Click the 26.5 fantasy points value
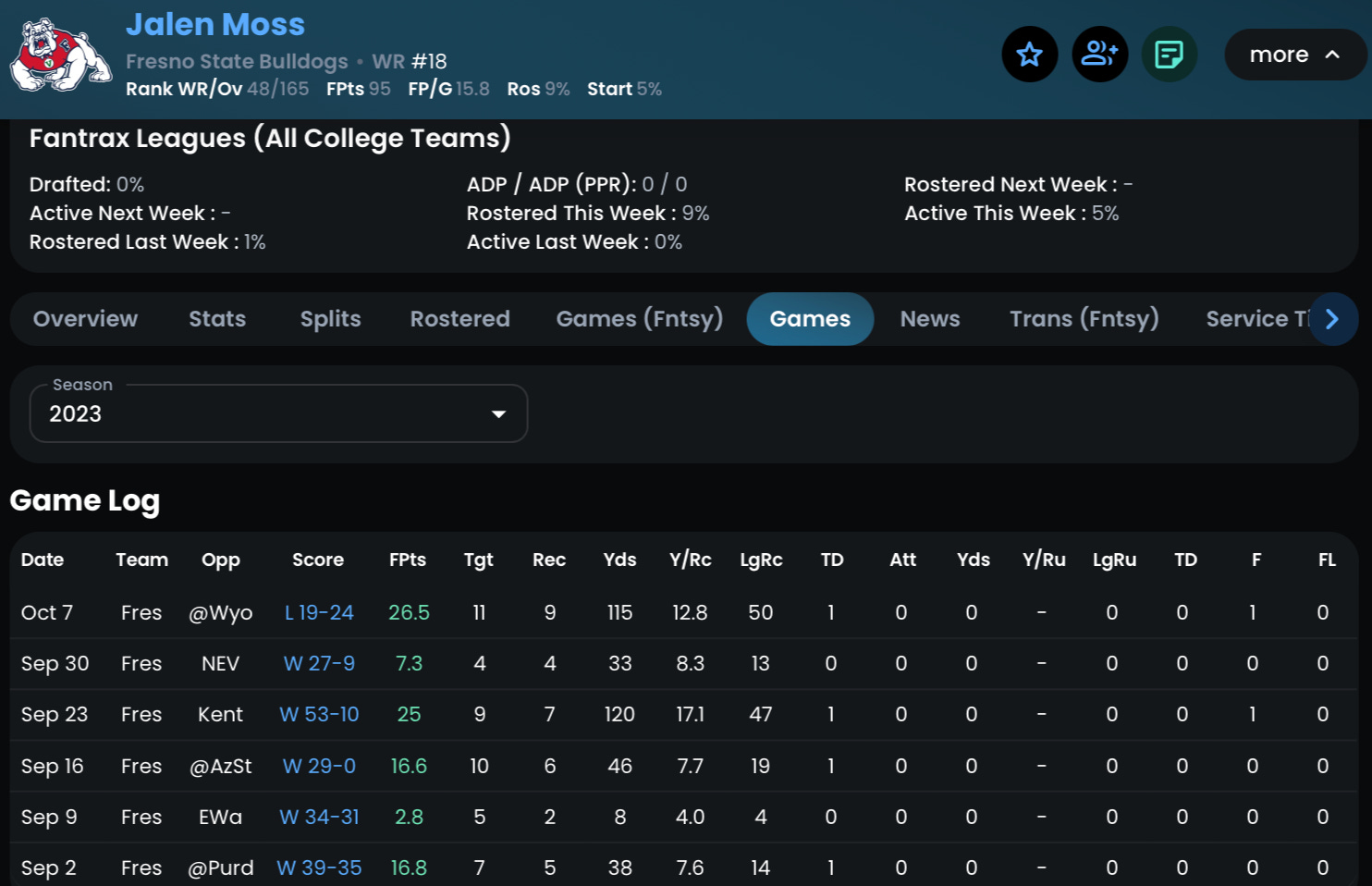 (409, 613)
